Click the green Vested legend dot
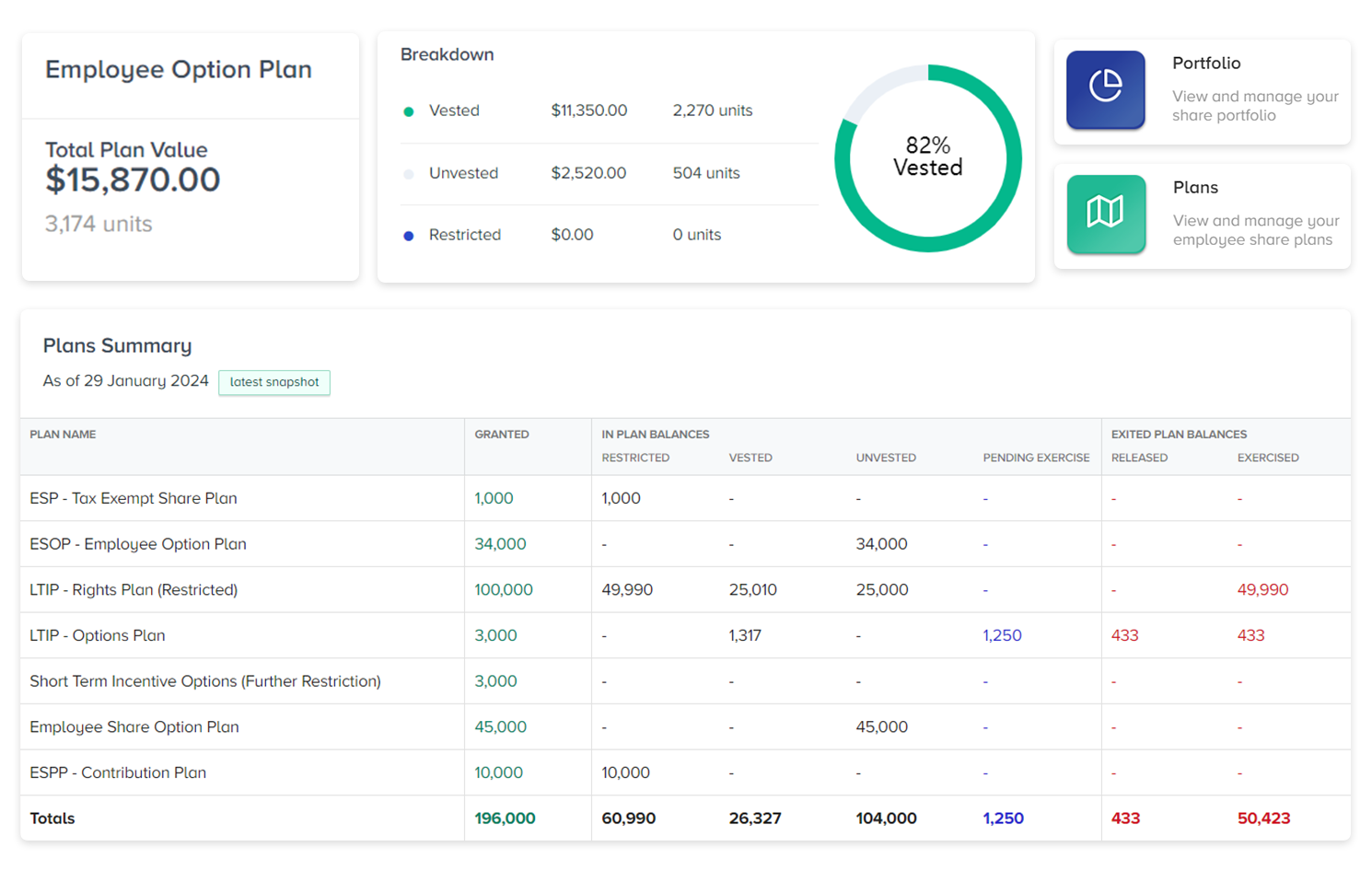The height and width of the screenshot is (871, 1372). click(409, 110)
